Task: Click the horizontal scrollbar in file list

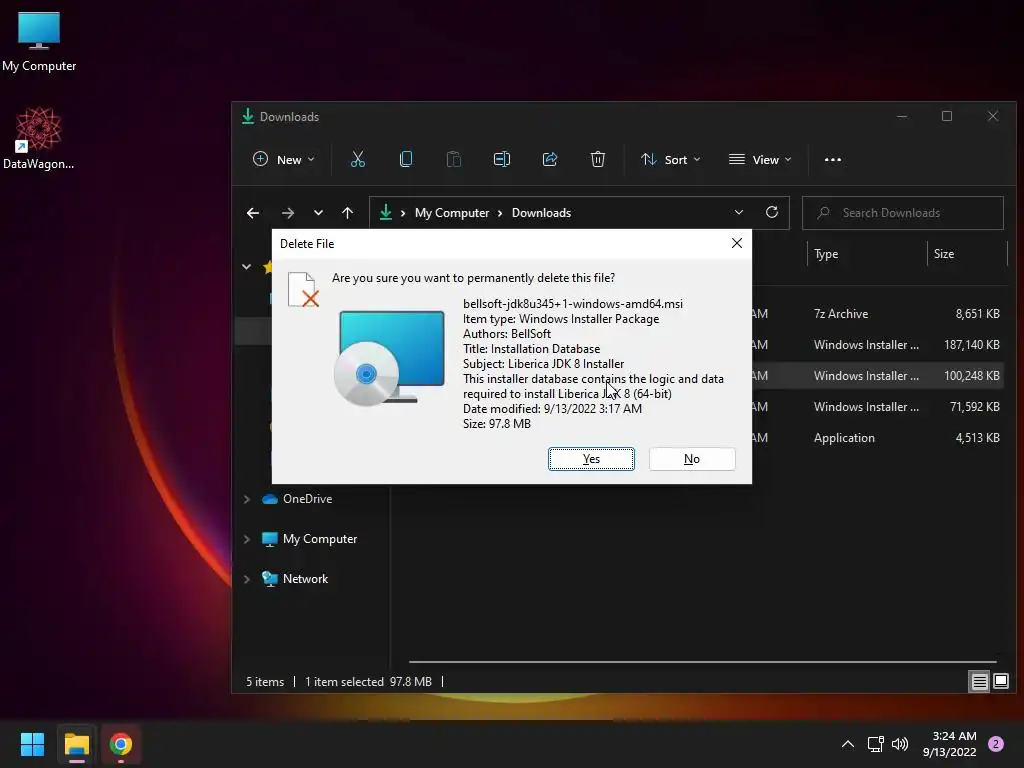Action: [703, 662]
